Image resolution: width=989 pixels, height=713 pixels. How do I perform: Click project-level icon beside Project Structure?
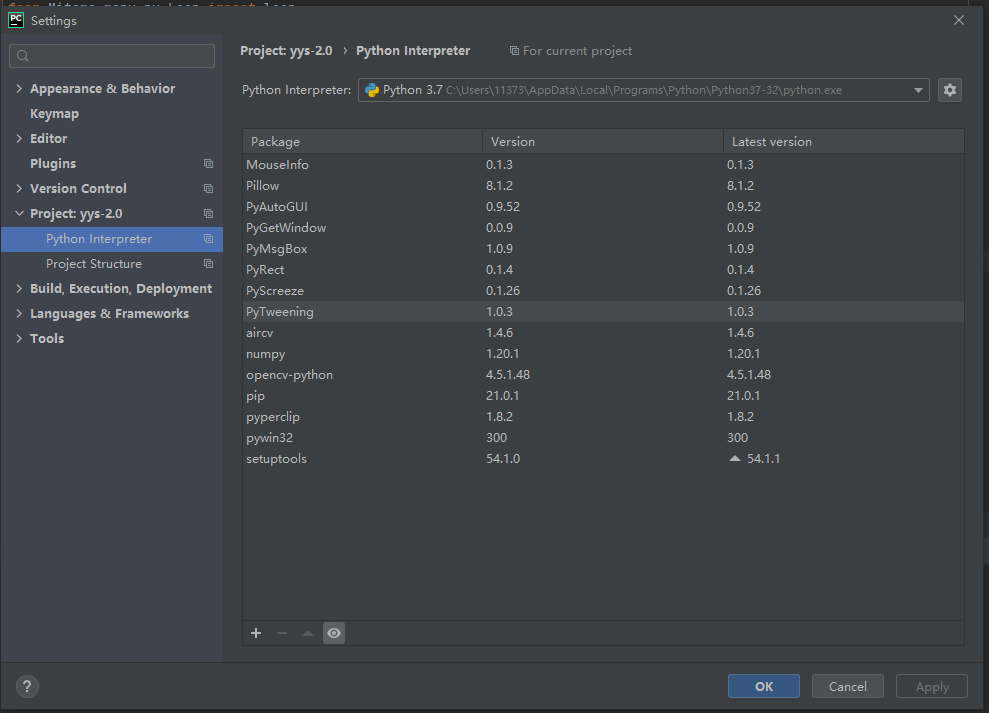[208, 264]
